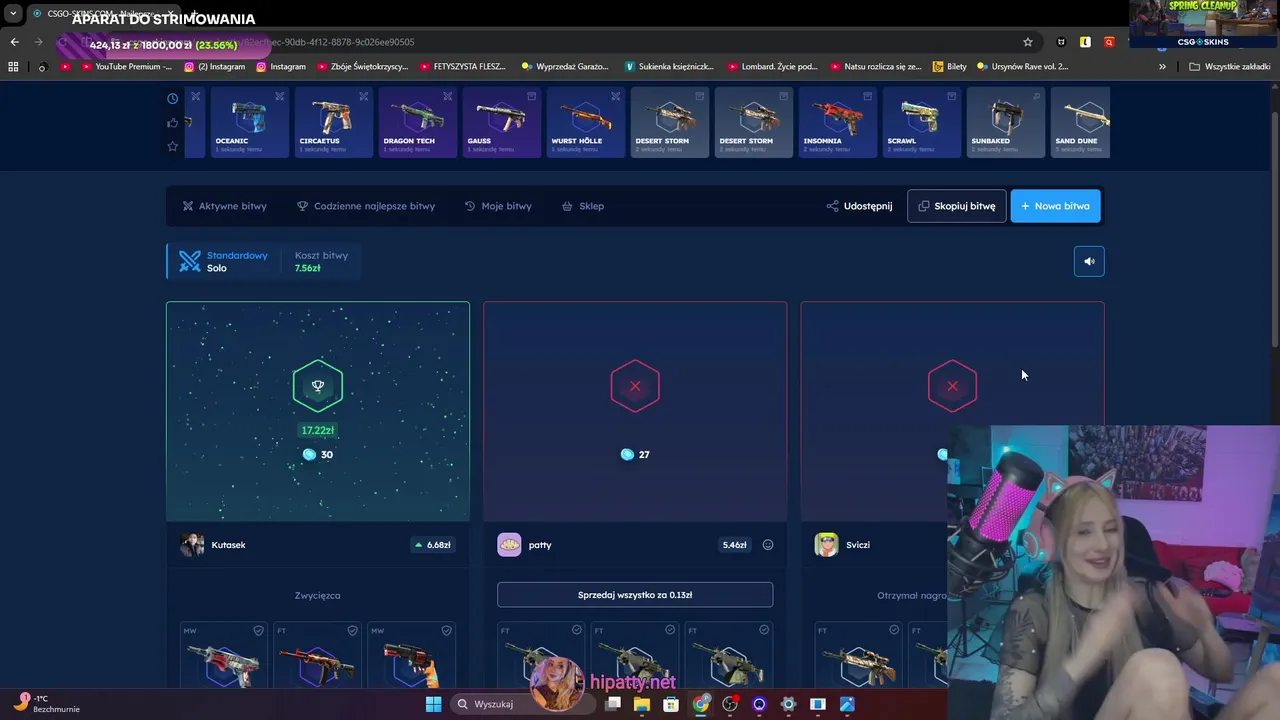Open the OCEANIC skin drop card
1280x720 pixels.
(x=248, y=122)
